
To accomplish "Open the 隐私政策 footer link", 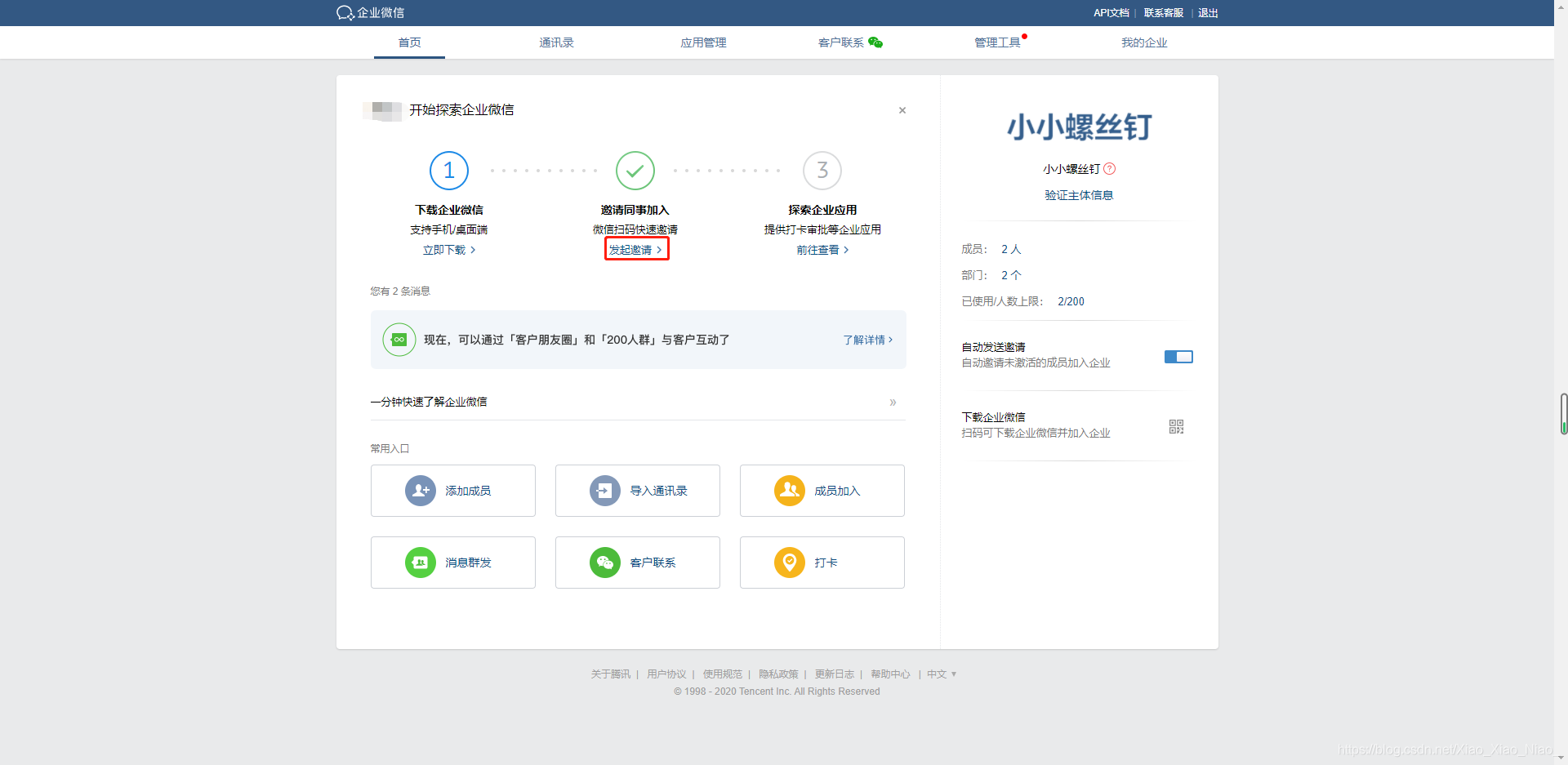I will click(778, 674).
